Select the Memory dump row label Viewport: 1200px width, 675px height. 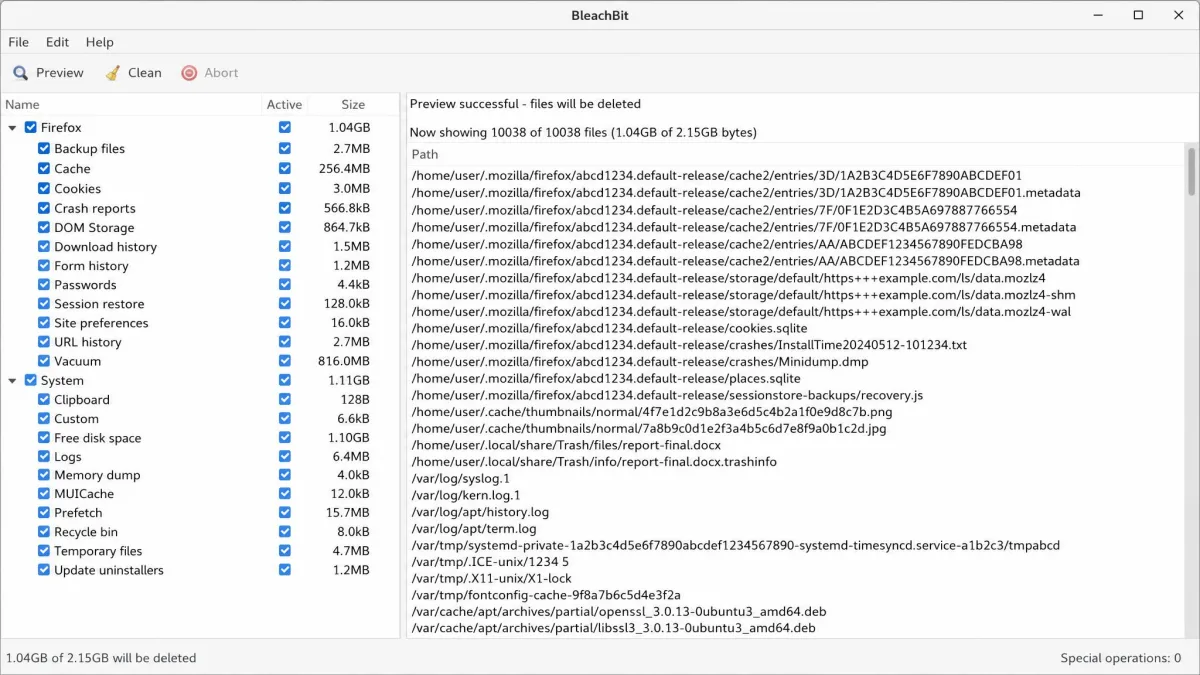coord(97,476)
